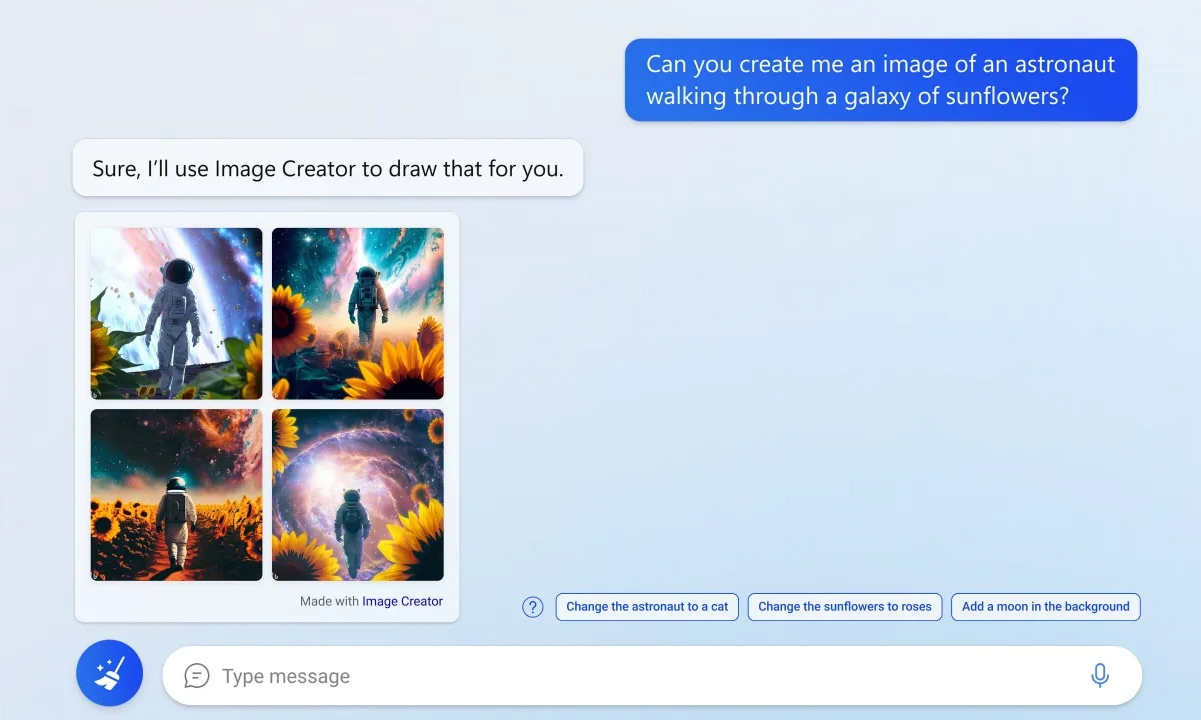This screenshot has width=1201, height=720.
Task: Click the user message about astronaut and sunflowers
Action: click(x=881, y=80)
